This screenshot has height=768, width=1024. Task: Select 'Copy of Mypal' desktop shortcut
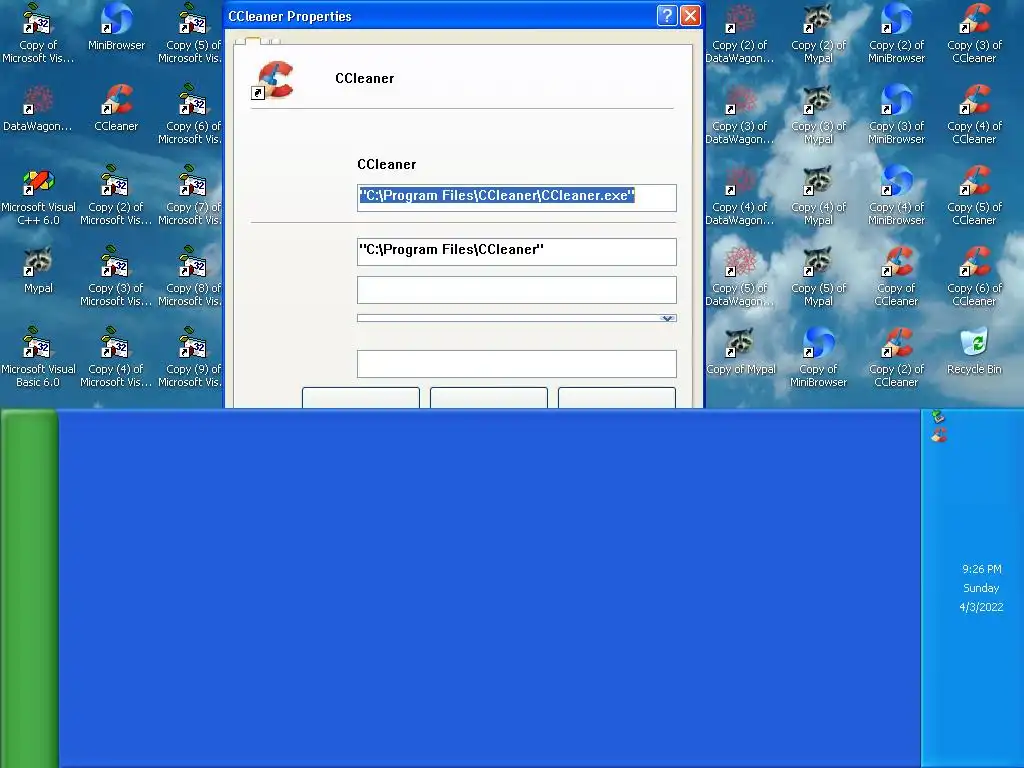tap(741, 352)
